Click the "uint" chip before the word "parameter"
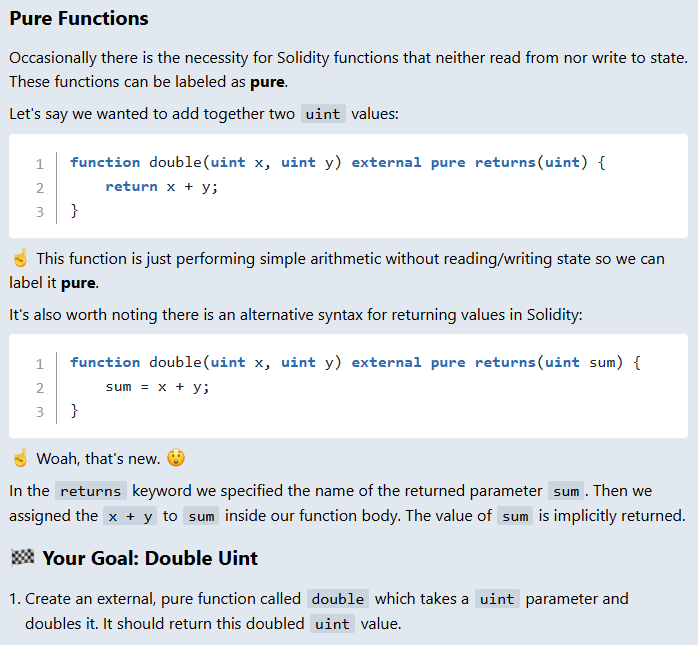Viewport: 698px width, 645px height. click(496, 599)
